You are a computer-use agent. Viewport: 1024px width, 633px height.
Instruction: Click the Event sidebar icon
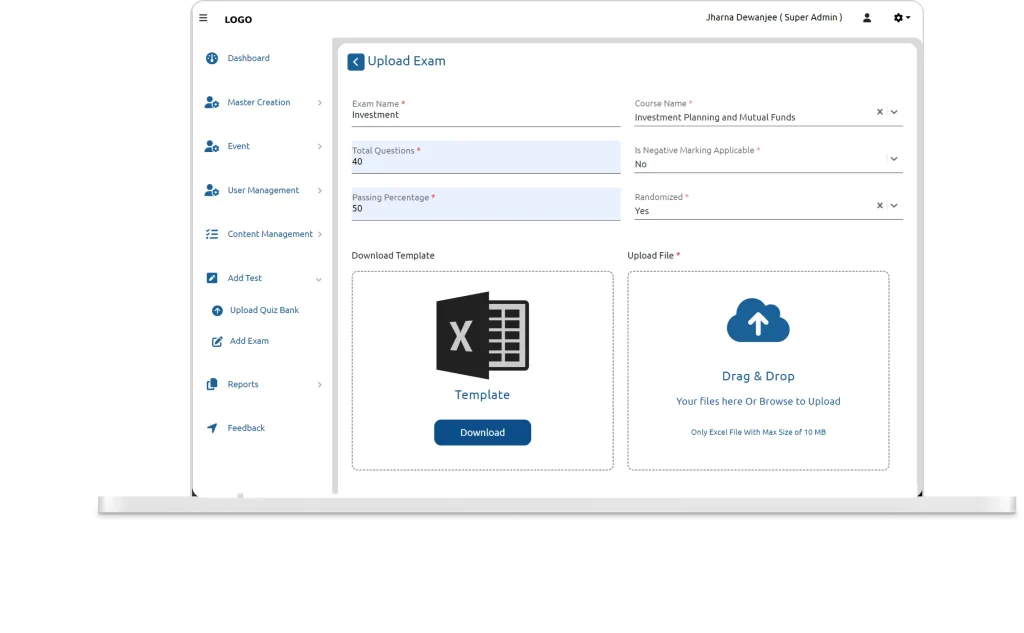pos(211,146)
